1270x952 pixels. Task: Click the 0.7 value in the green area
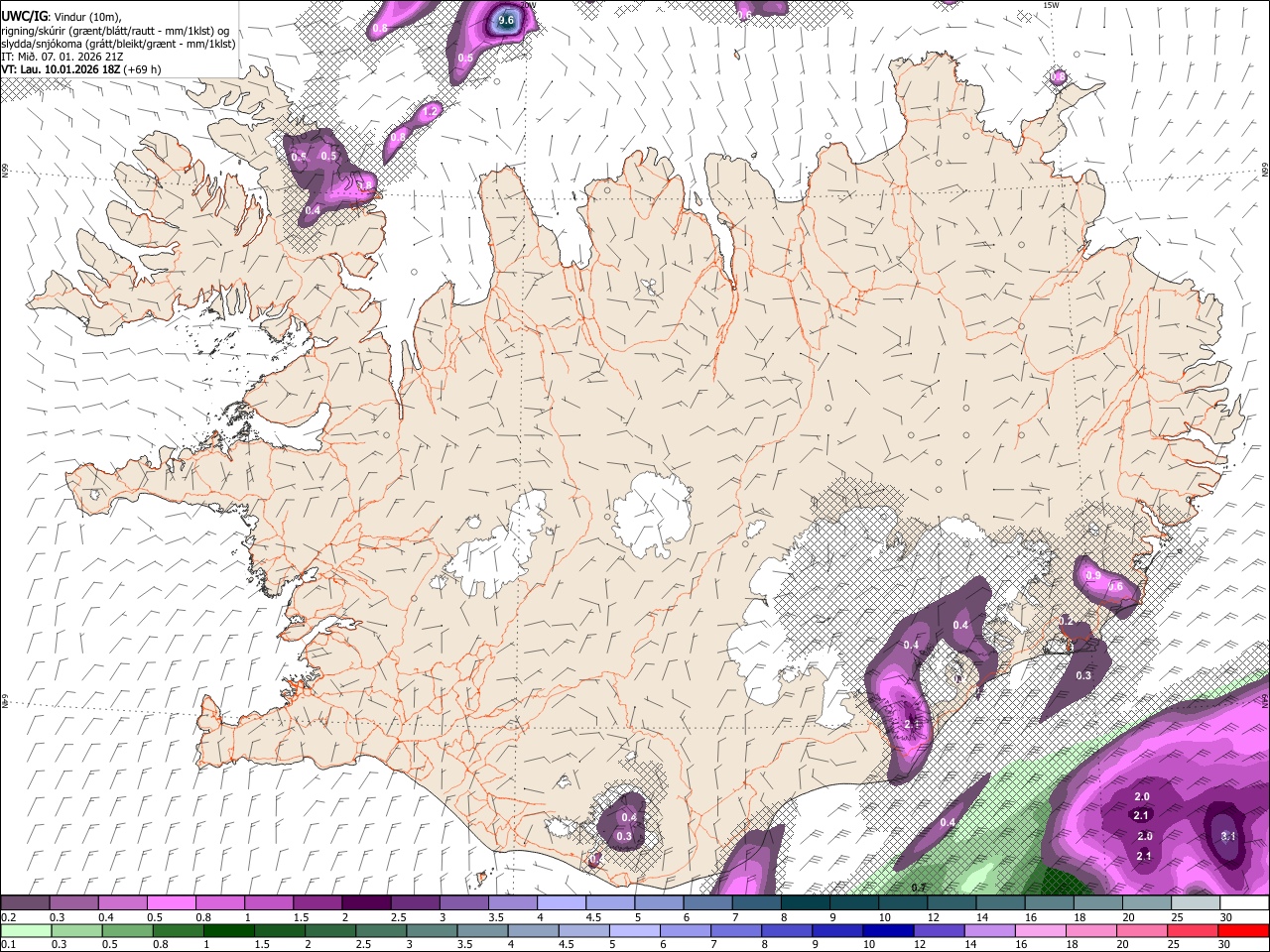(920, 888)
